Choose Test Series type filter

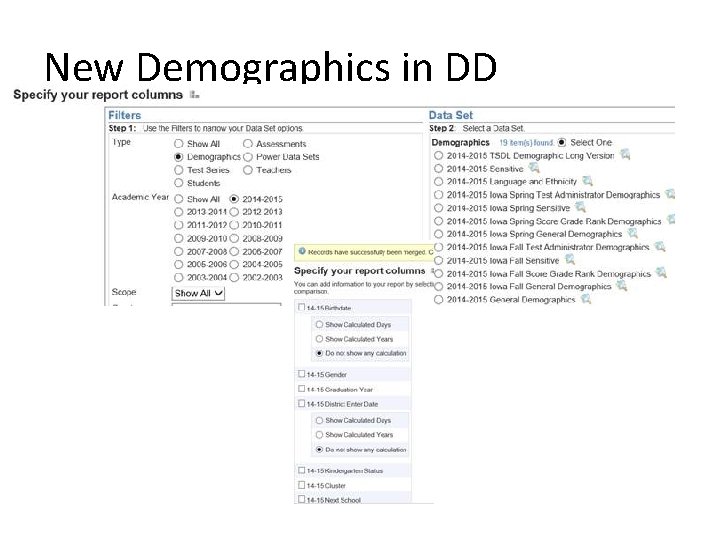point(179,170)
